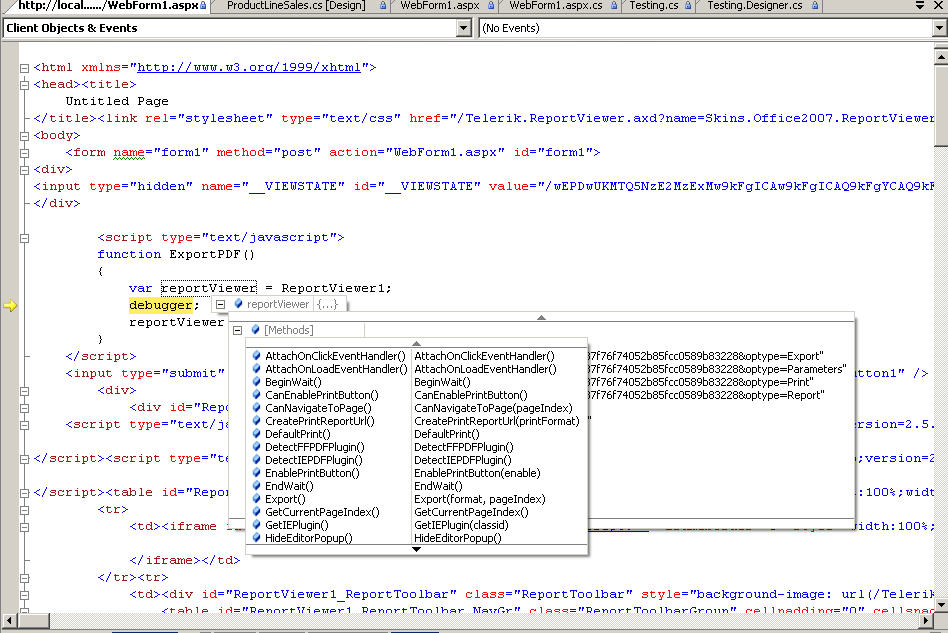Collapse the body element outlining block

pyautogui.click(x=25, y=136)
